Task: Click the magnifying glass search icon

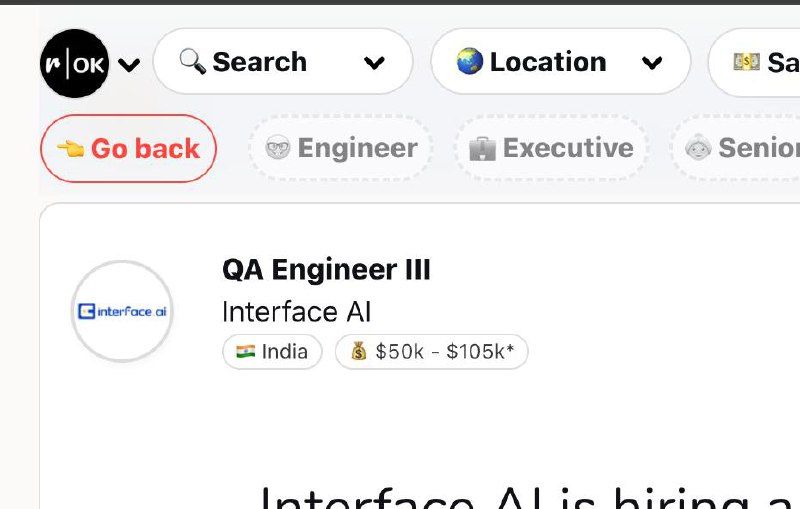Action: (x=192, y=62)
